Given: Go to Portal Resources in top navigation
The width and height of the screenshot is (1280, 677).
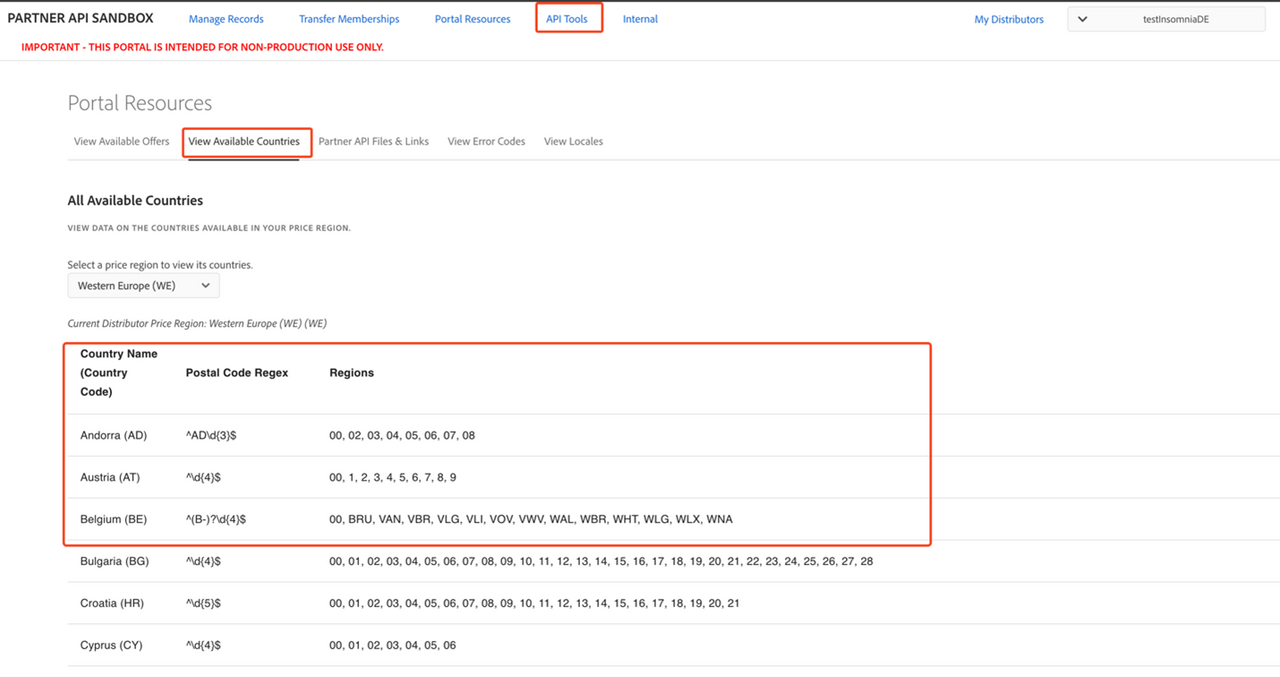Looking at the screenshot, I should point(472,19).
